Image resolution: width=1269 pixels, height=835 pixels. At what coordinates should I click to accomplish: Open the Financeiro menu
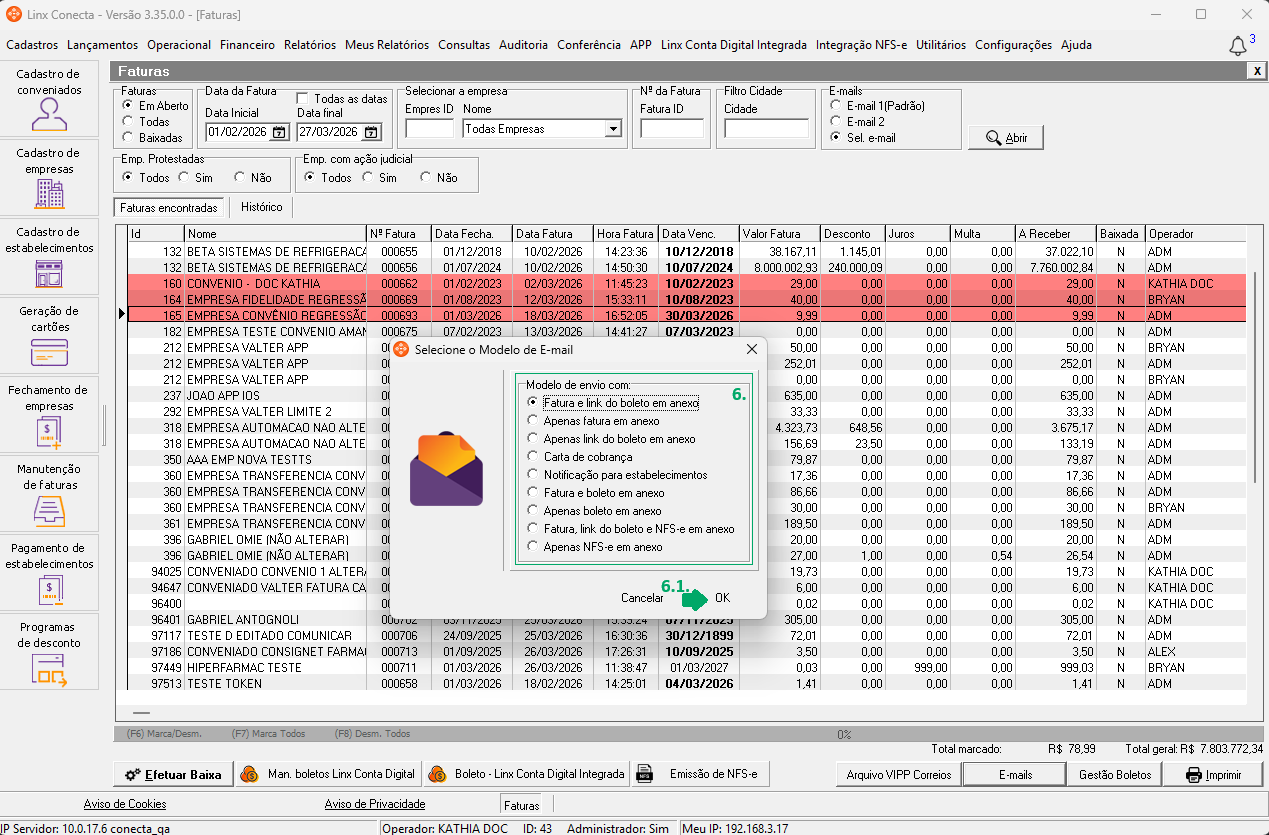tap(247, 45)
